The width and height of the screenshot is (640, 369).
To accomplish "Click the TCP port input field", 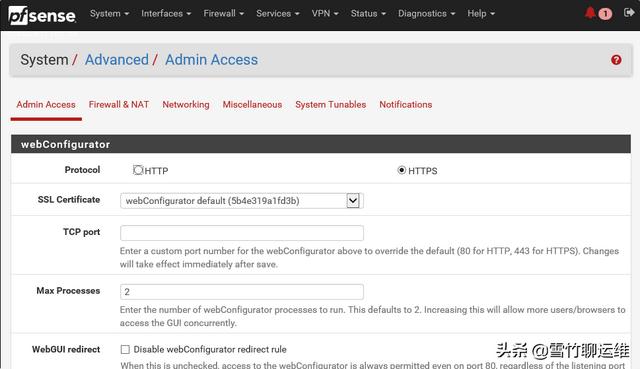I will [242, 233].
